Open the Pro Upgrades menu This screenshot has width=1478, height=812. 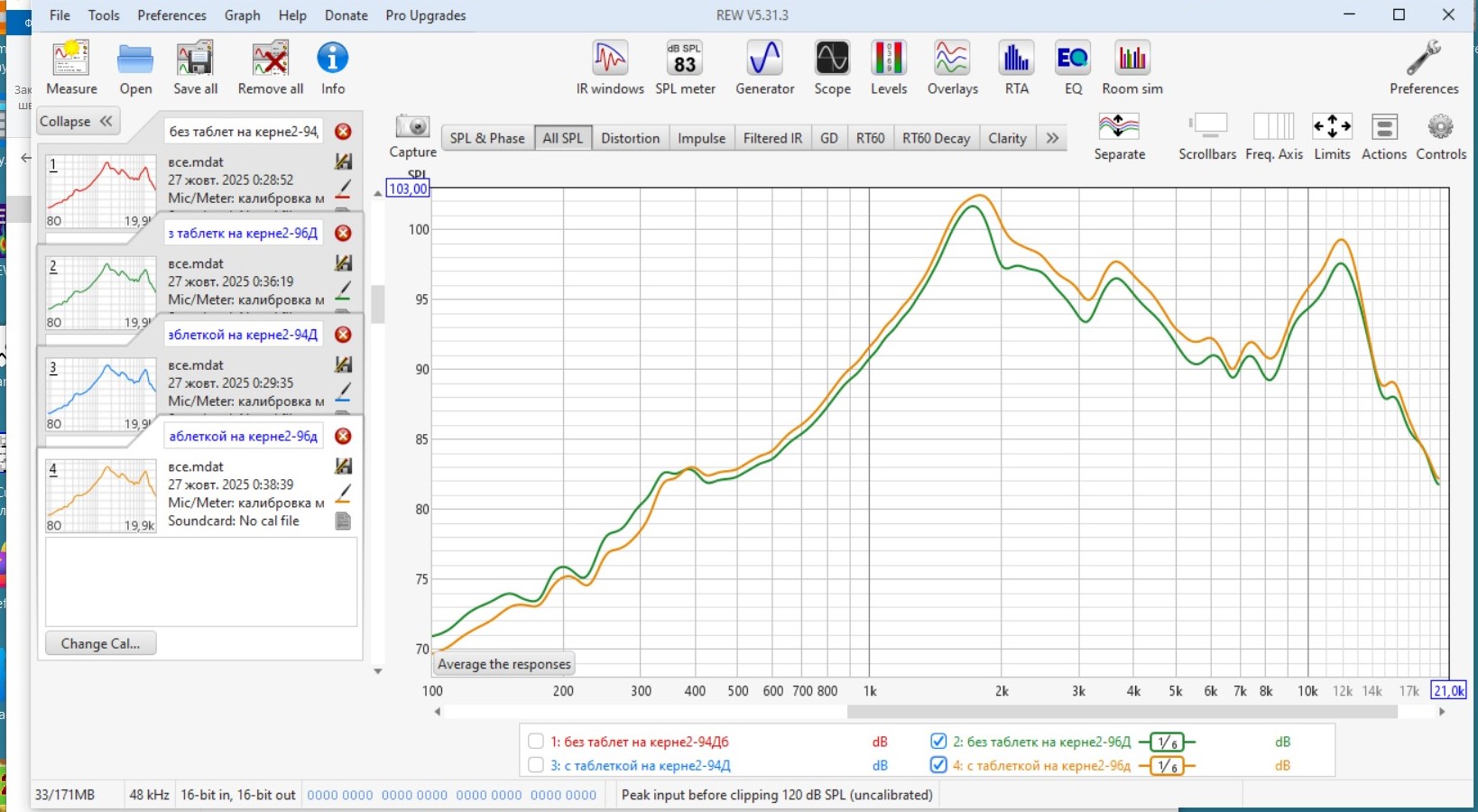[426, 15]
